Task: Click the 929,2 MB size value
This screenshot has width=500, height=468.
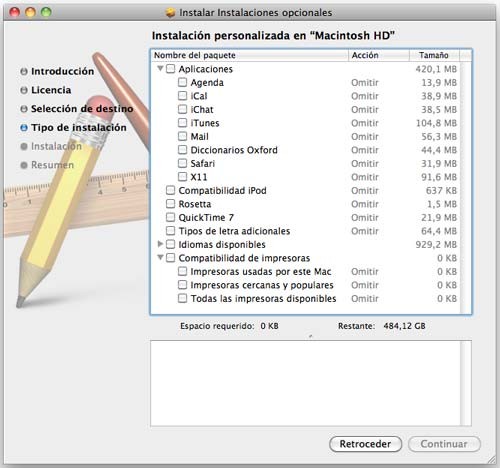Action: (436, 245)
